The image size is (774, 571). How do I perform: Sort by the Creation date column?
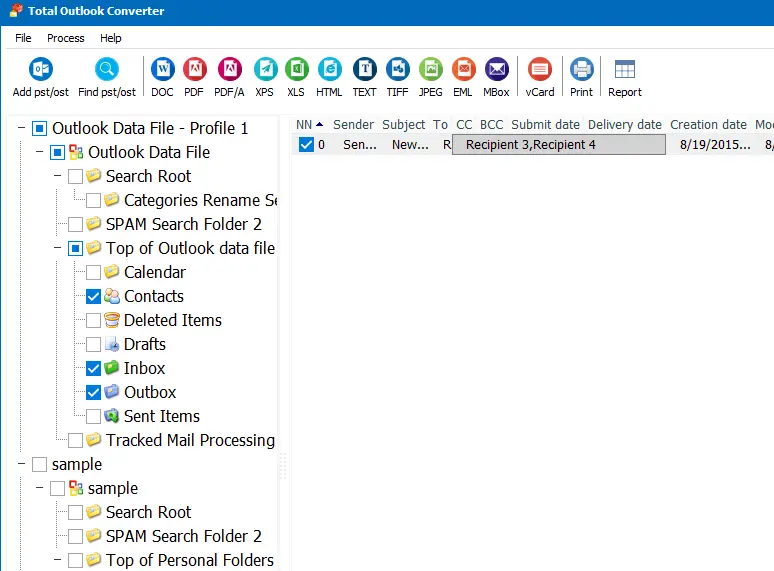tap(708, 125)
